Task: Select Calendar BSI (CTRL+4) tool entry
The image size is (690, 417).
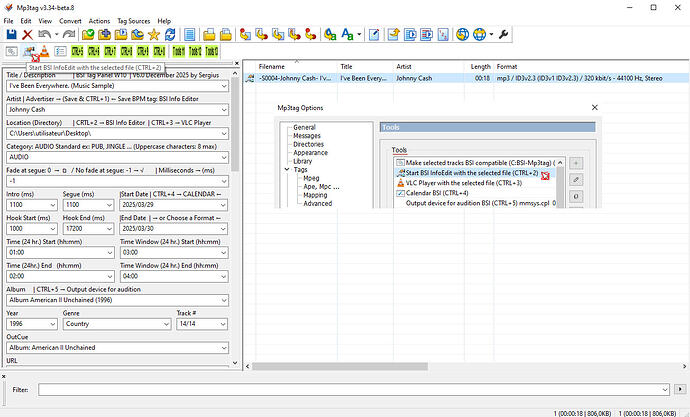Action: point(437,193)
